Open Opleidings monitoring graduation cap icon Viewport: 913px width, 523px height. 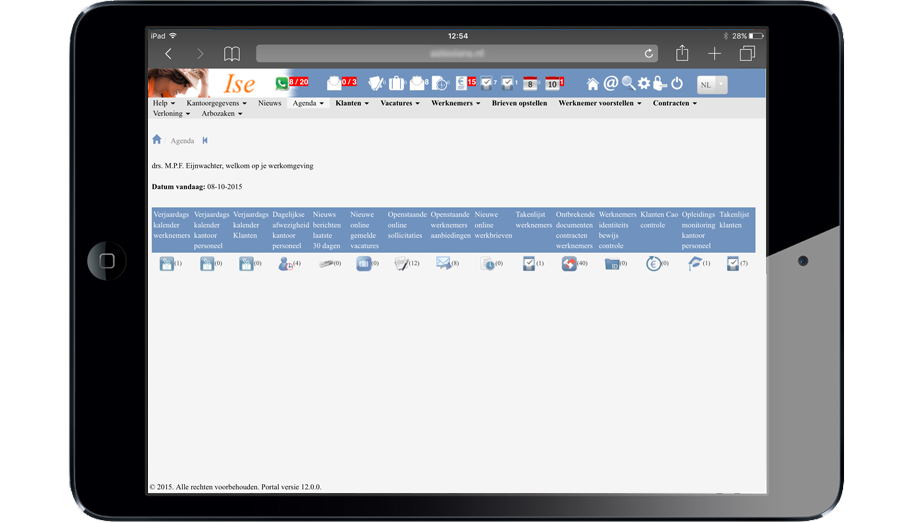coord(695,263)
